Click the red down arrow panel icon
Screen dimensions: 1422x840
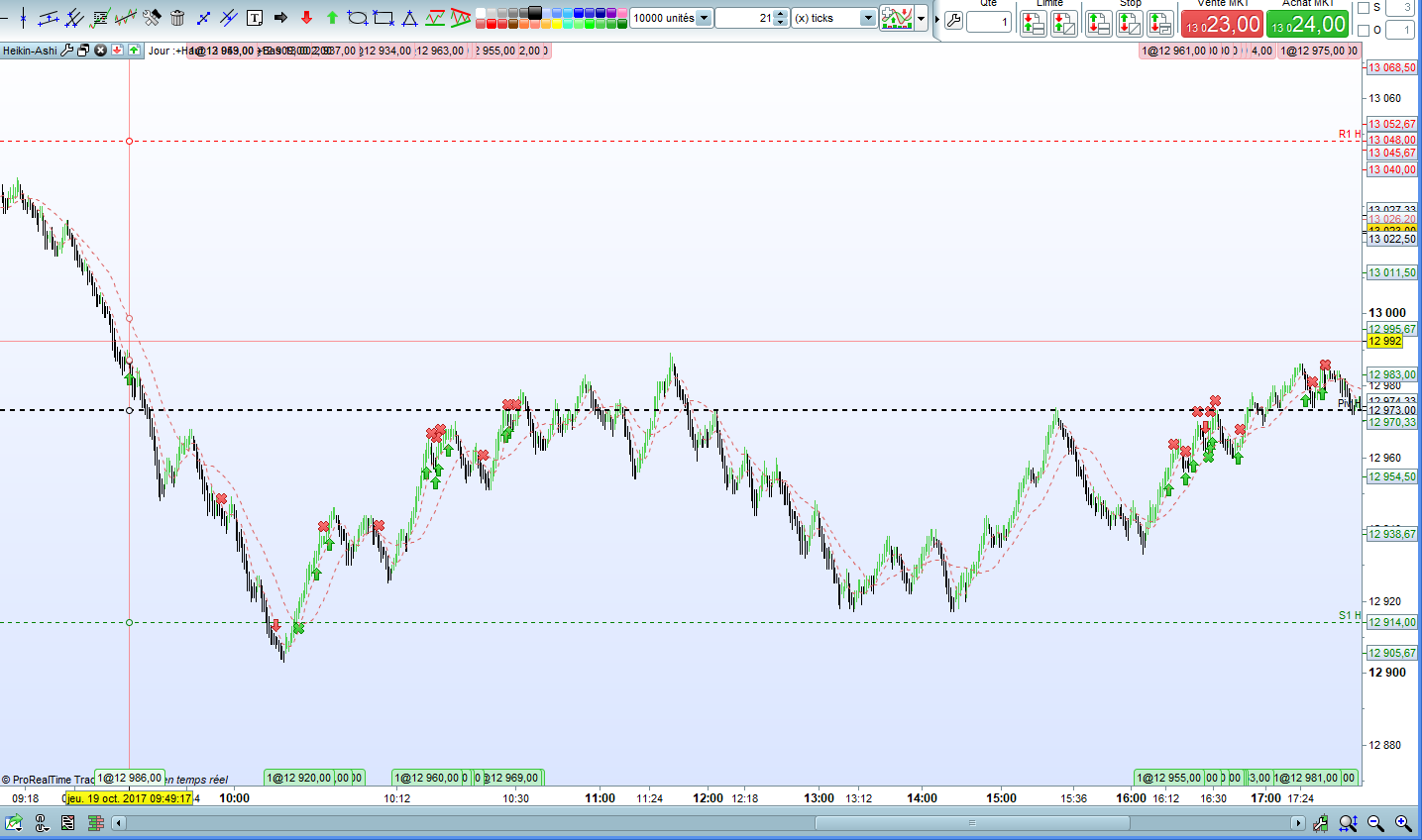117,51
